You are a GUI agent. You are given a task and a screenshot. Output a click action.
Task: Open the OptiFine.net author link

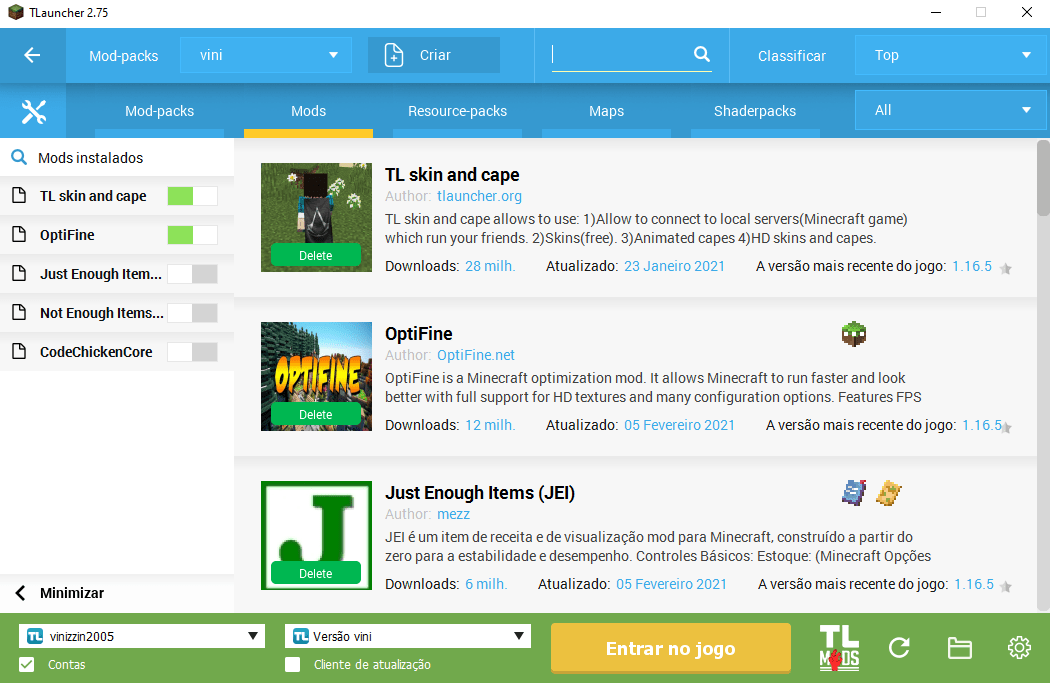coord(475,355)
